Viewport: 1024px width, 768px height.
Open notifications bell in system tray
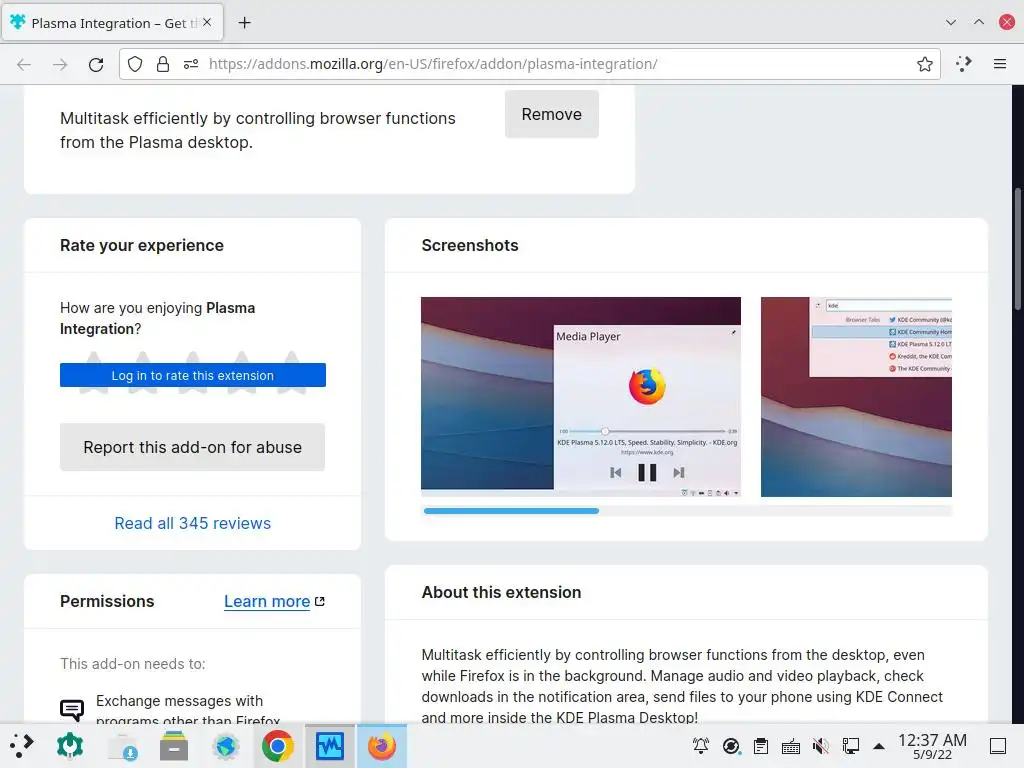pos(701,746)
